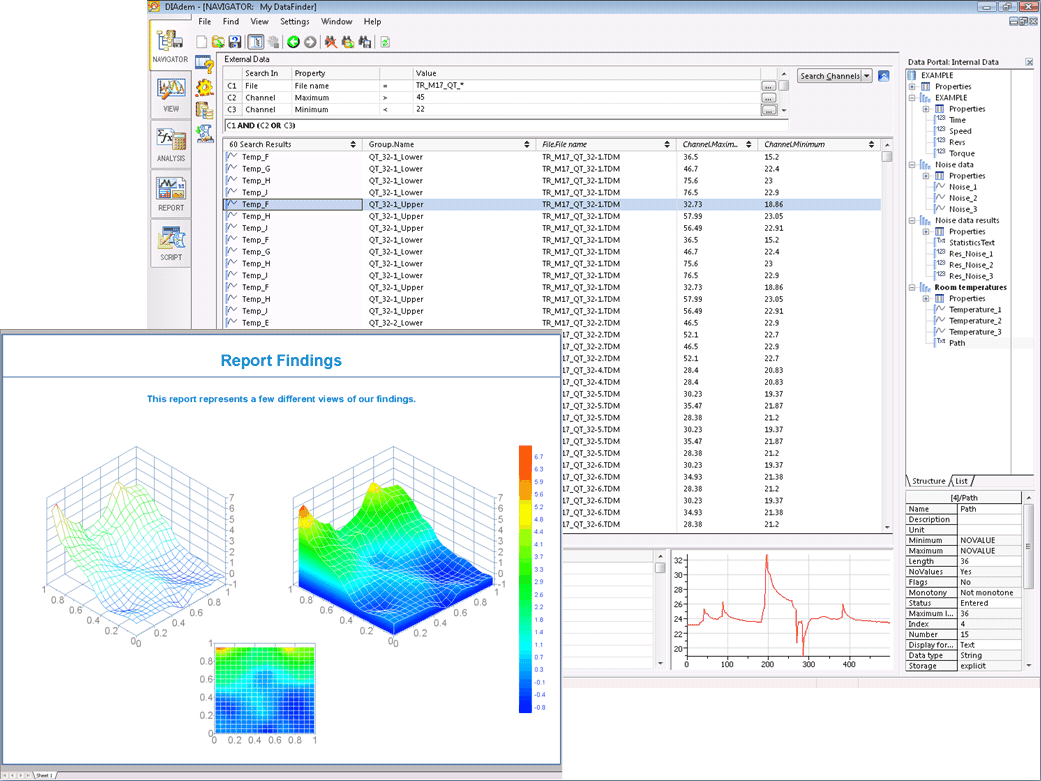This screenshot has width=1041, height=781.
Task: Open the Find menu
Action: [230, 21]
